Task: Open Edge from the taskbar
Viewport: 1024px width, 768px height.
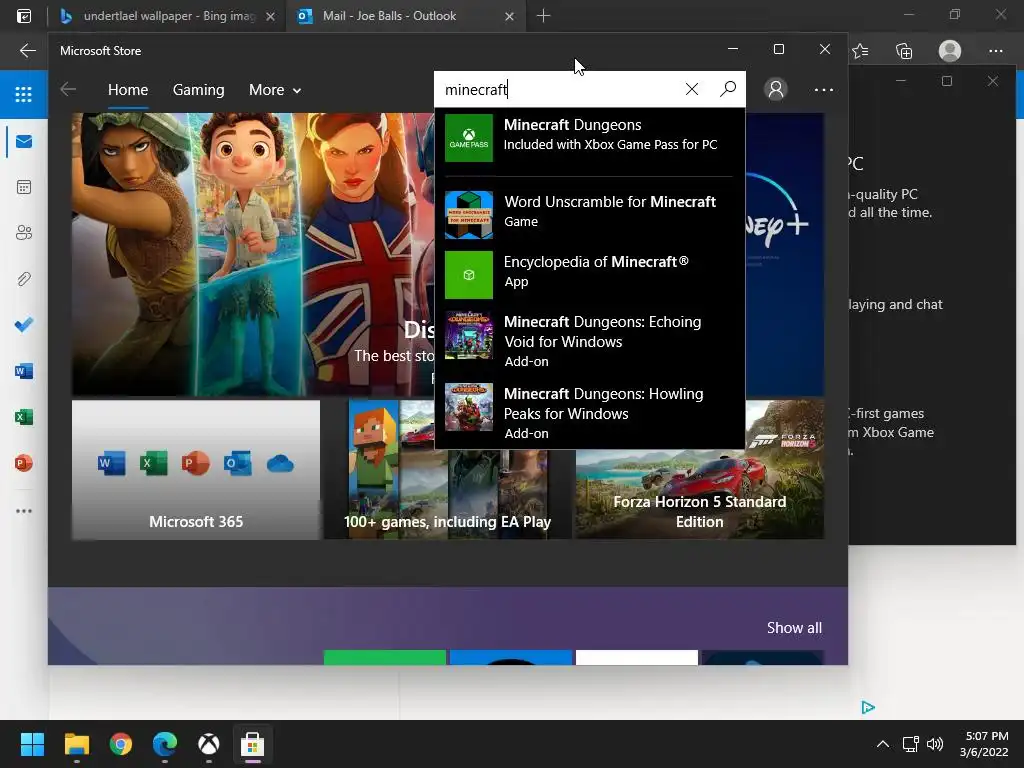Action: click(165, 744)
